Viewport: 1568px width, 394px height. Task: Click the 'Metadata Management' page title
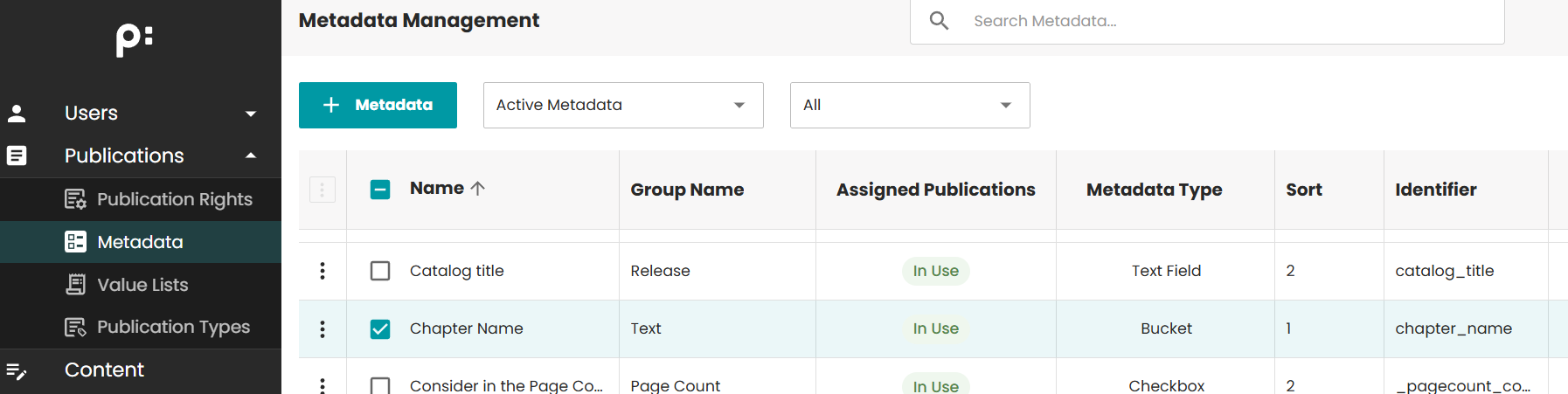tap(419, 20)
